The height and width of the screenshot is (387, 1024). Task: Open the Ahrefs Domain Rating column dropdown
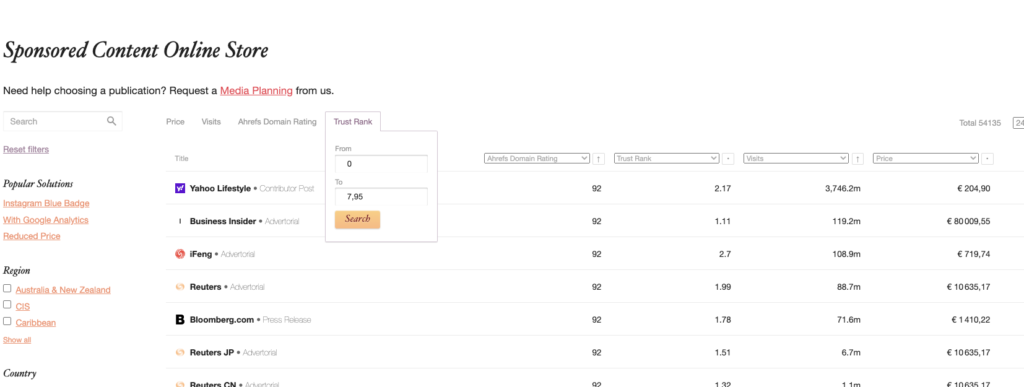(x=537, y=159)
